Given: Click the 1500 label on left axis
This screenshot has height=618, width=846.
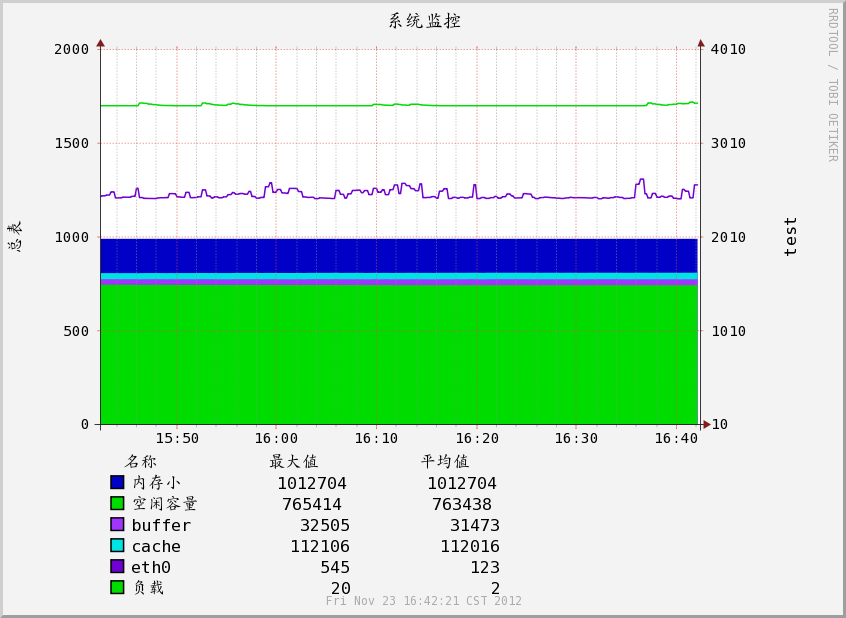Looking at the screenshot, I should 71,143.
